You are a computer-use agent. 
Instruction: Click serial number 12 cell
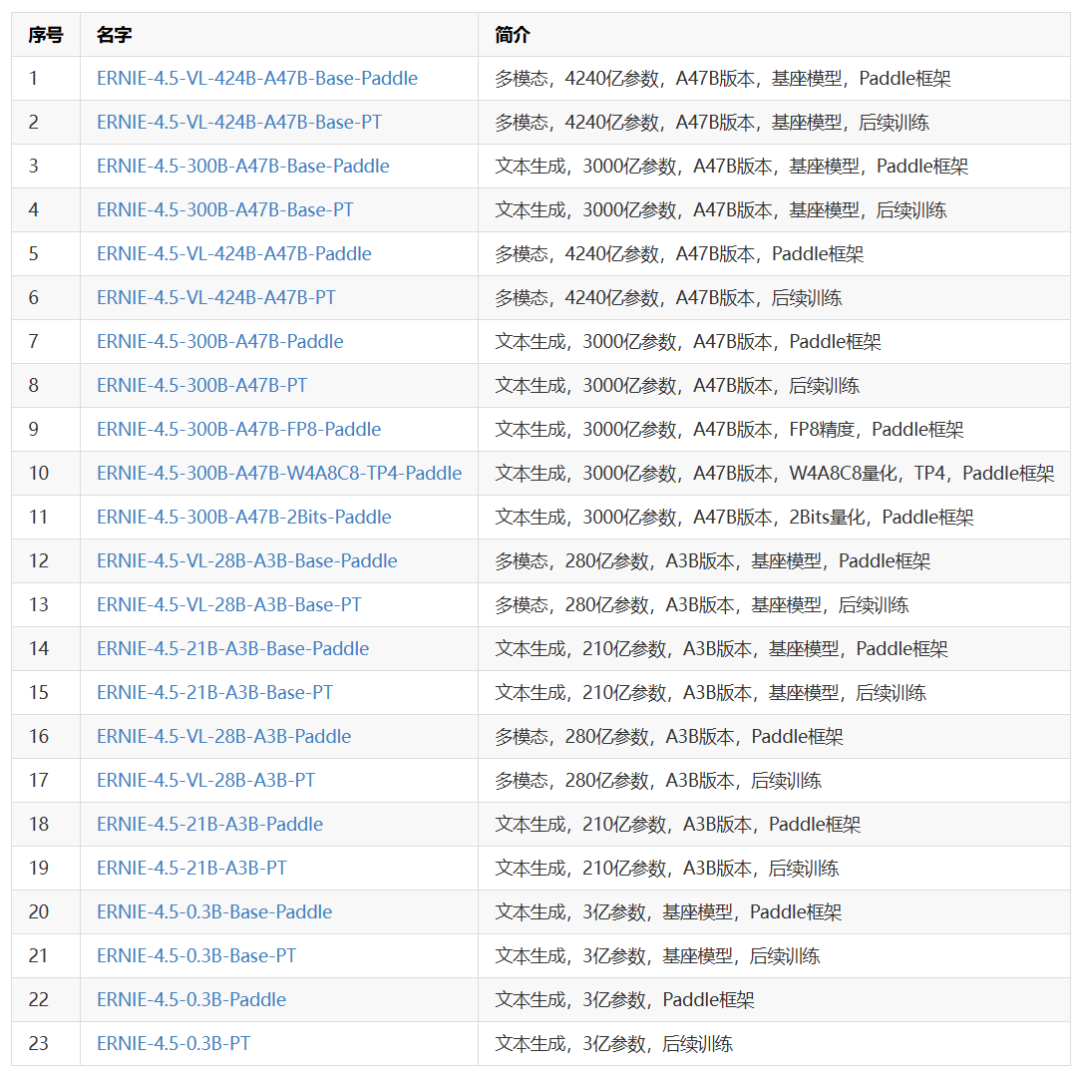point(45,561)
